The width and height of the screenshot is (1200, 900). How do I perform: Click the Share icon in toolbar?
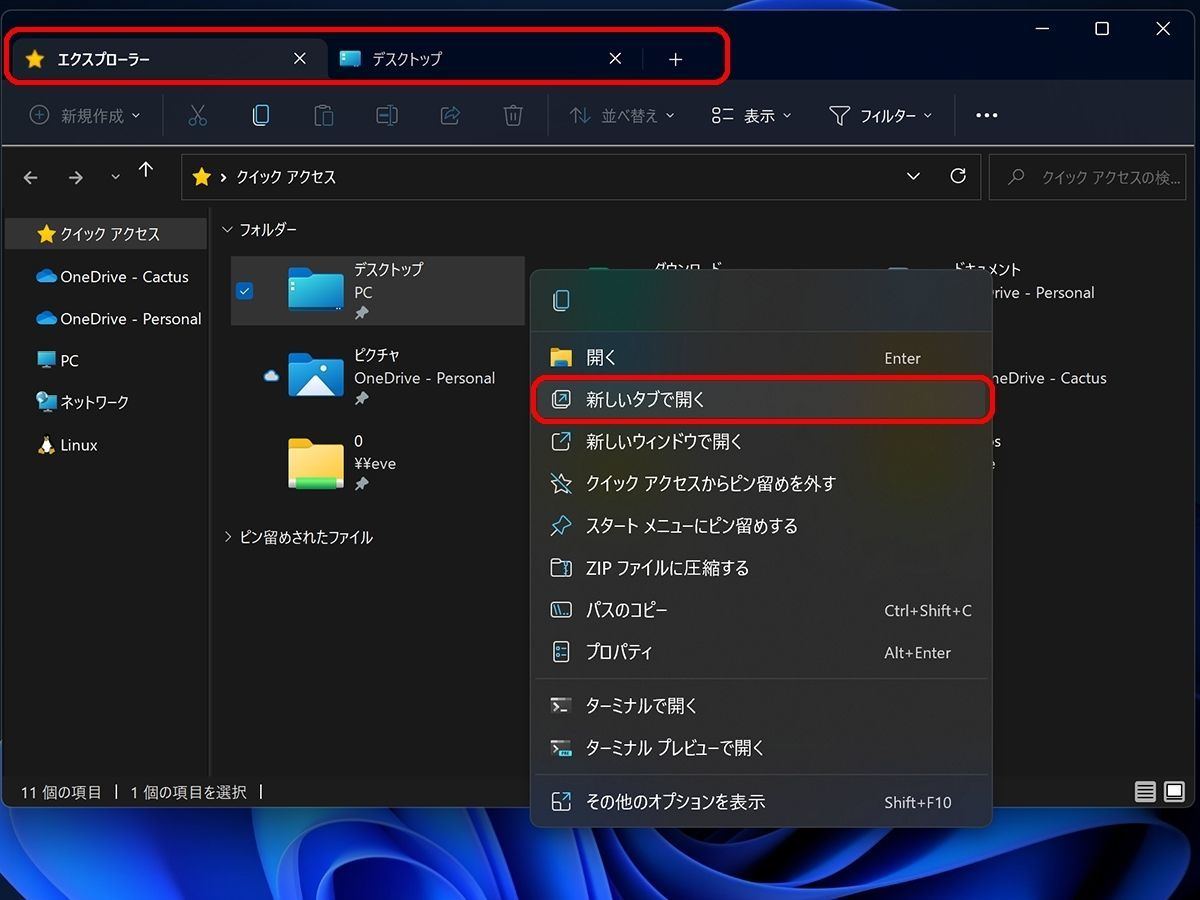pyautogui.click(x=450, y=116)
